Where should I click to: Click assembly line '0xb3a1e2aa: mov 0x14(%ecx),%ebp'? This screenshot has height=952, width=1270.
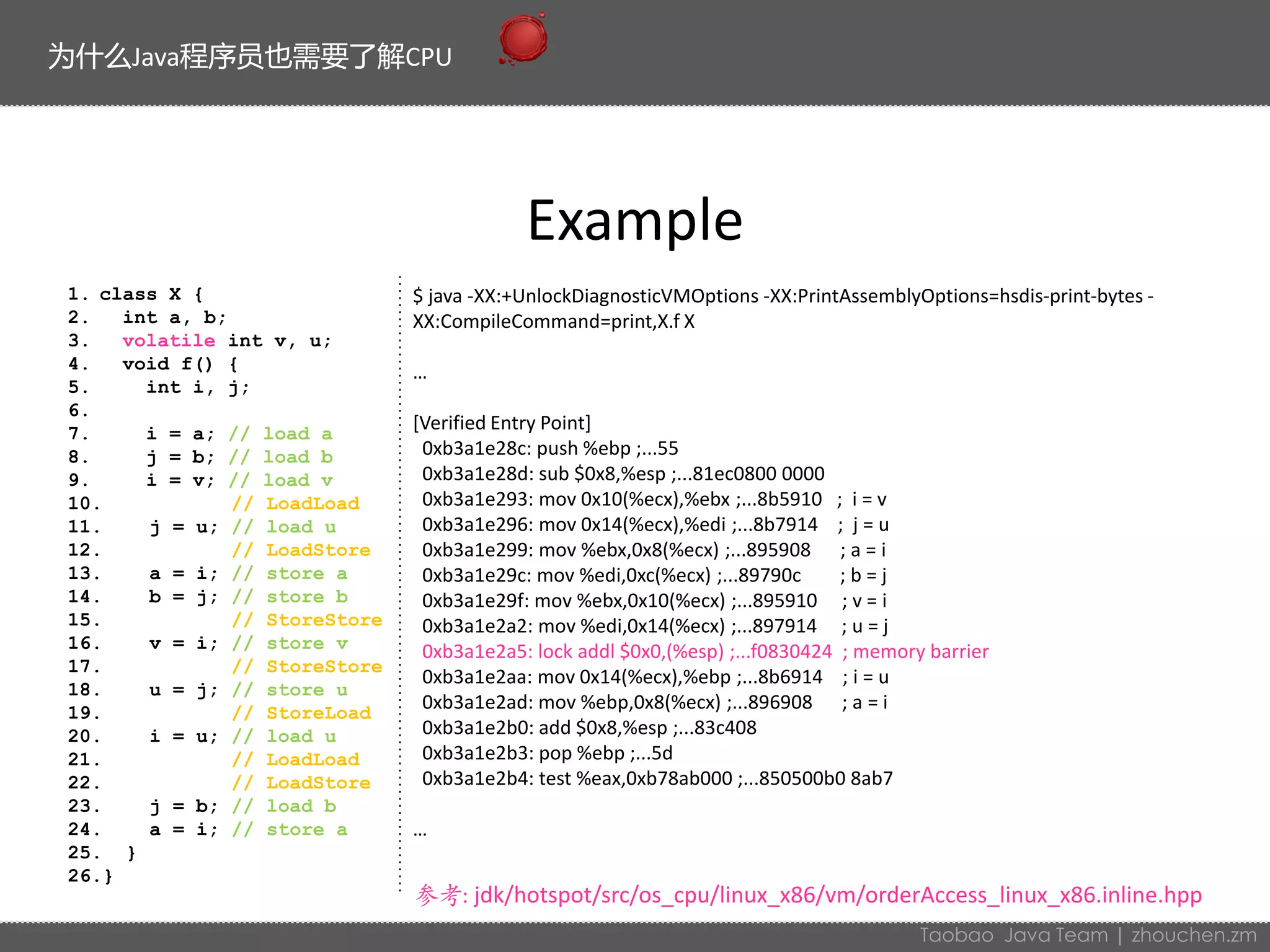(x=655, y=677)
